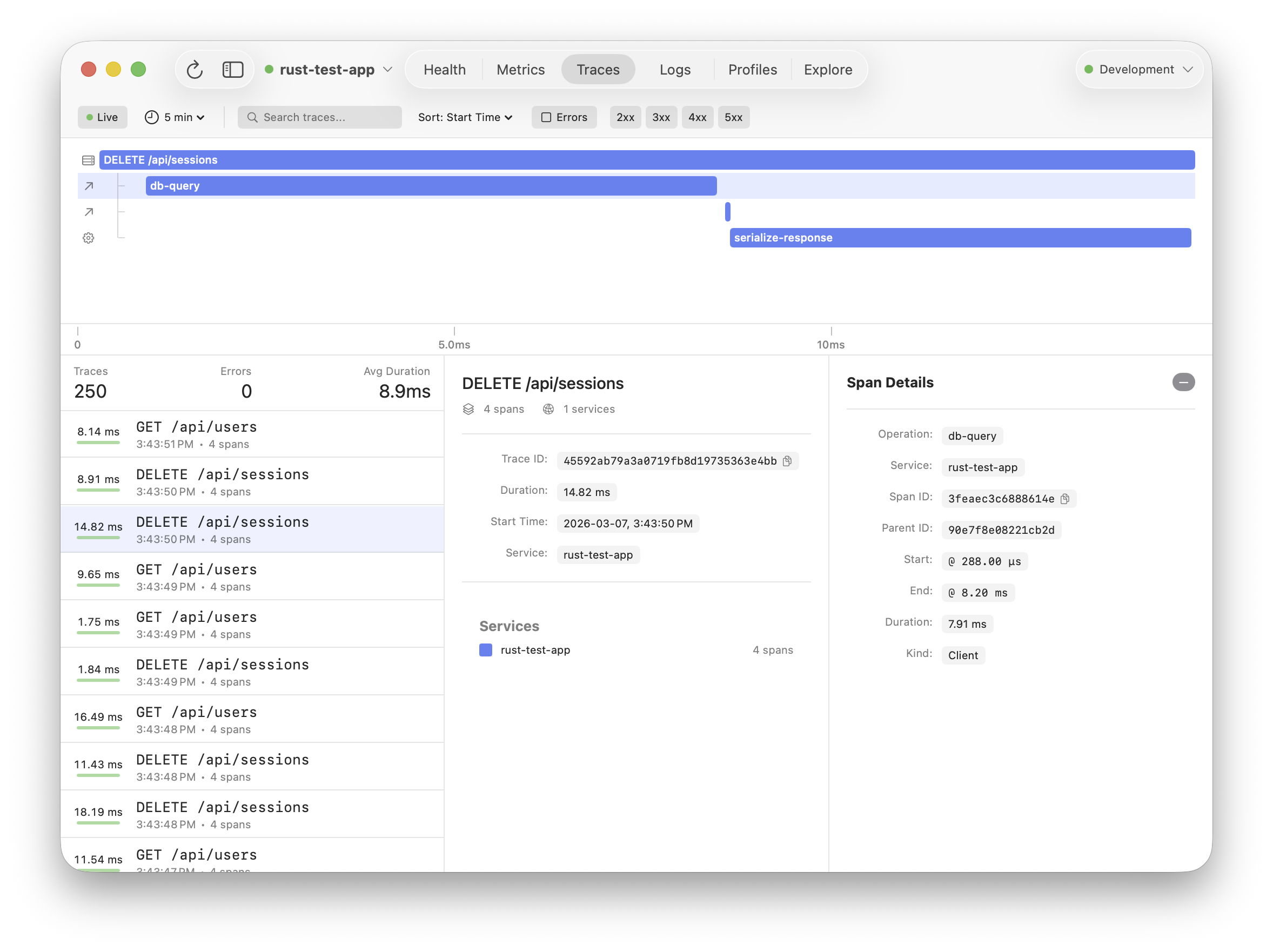Click the Trace ID value 45592ab79a3a...
The image size is (1273, 952).
(669, 461)
